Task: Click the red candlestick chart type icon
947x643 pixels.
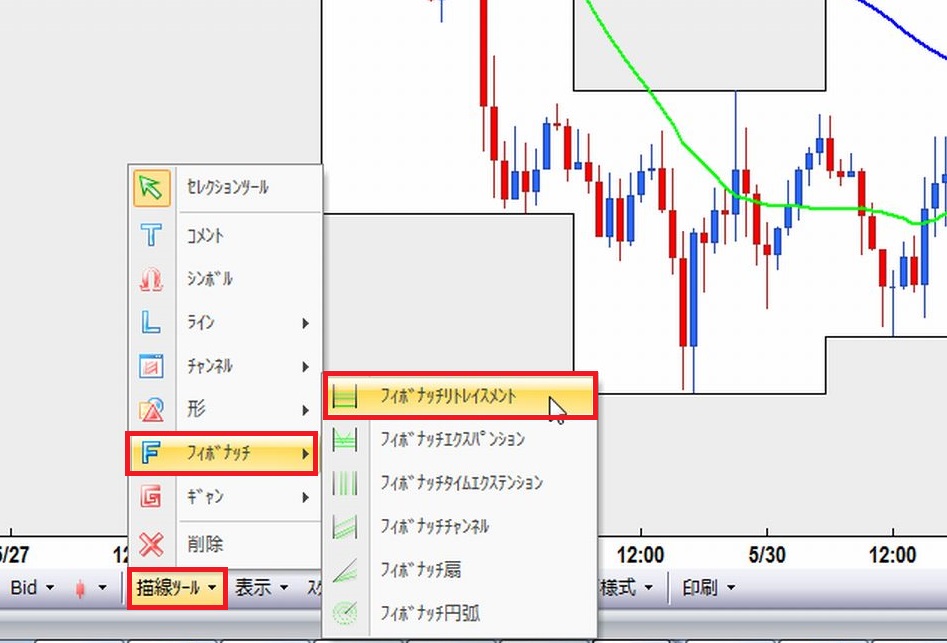Action: (80, 587)
